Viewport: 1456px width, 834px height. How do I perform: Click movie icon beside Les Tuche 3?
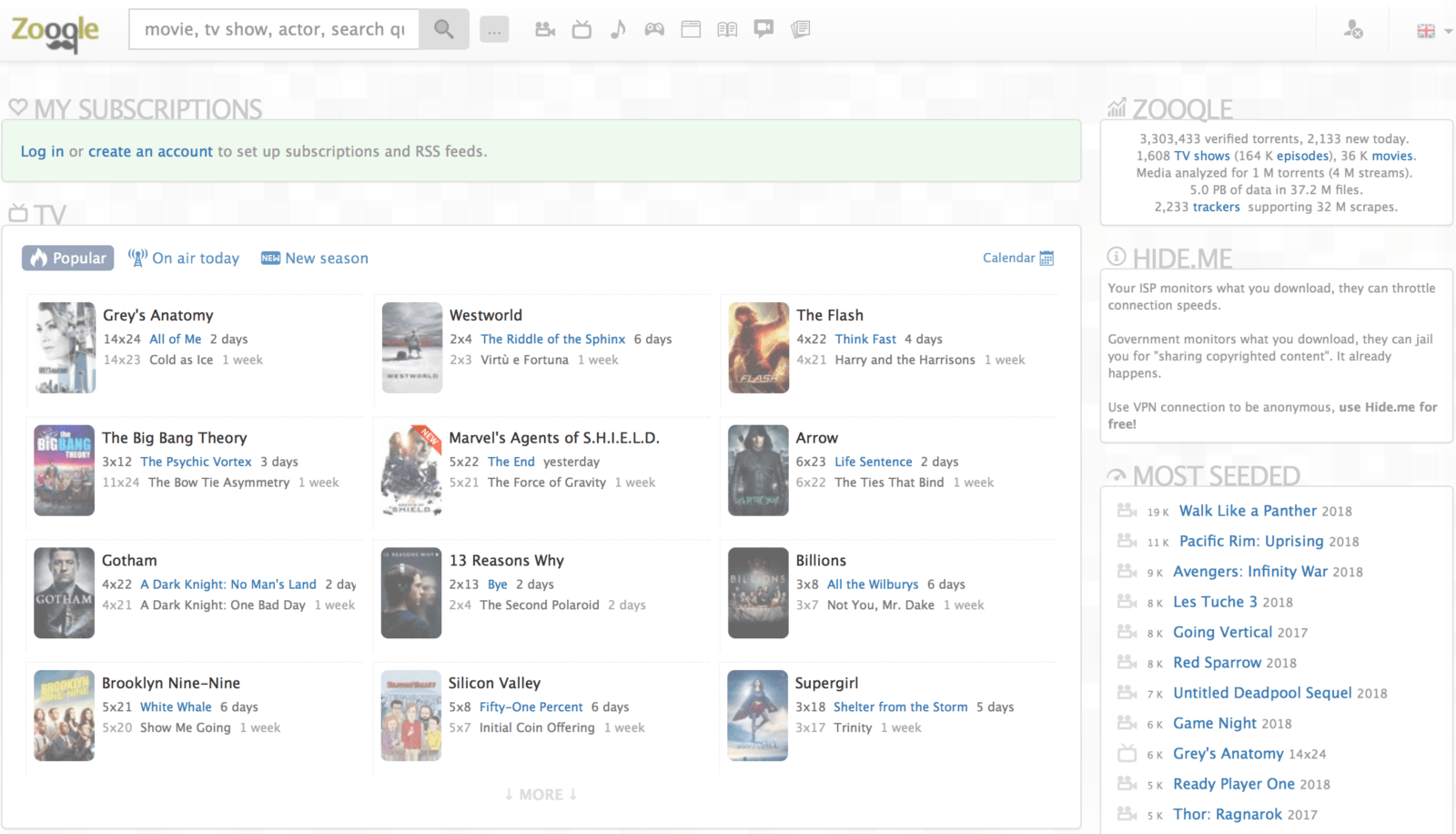click(x=1127, y=602)
